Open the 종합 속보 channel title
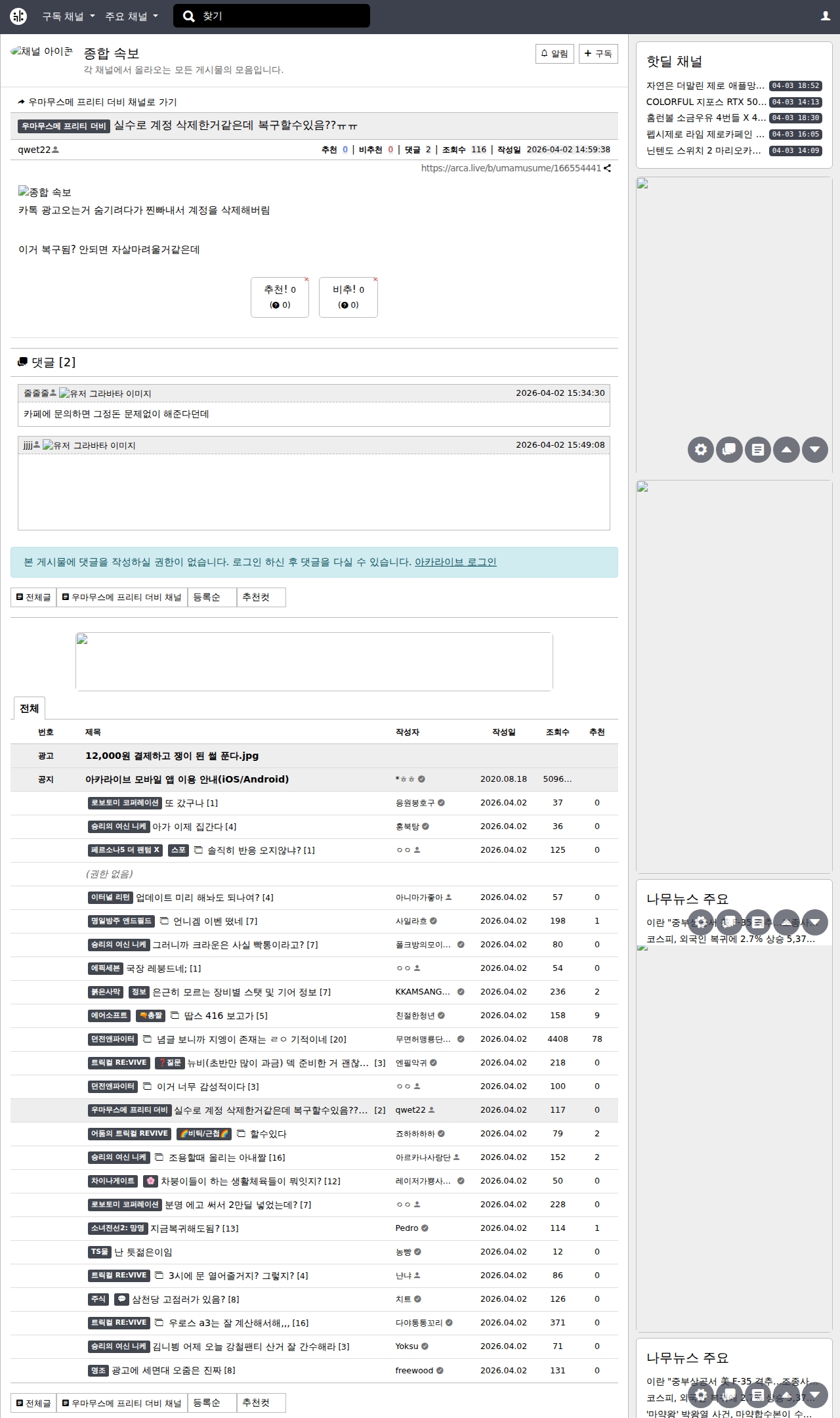The height and width of the screenshot is (1418, 840). pyautogui.click(x=112, y=53)
